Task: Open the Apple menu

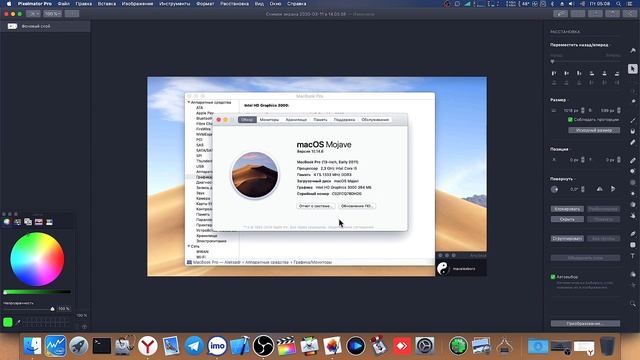Action: click(9, 4)
